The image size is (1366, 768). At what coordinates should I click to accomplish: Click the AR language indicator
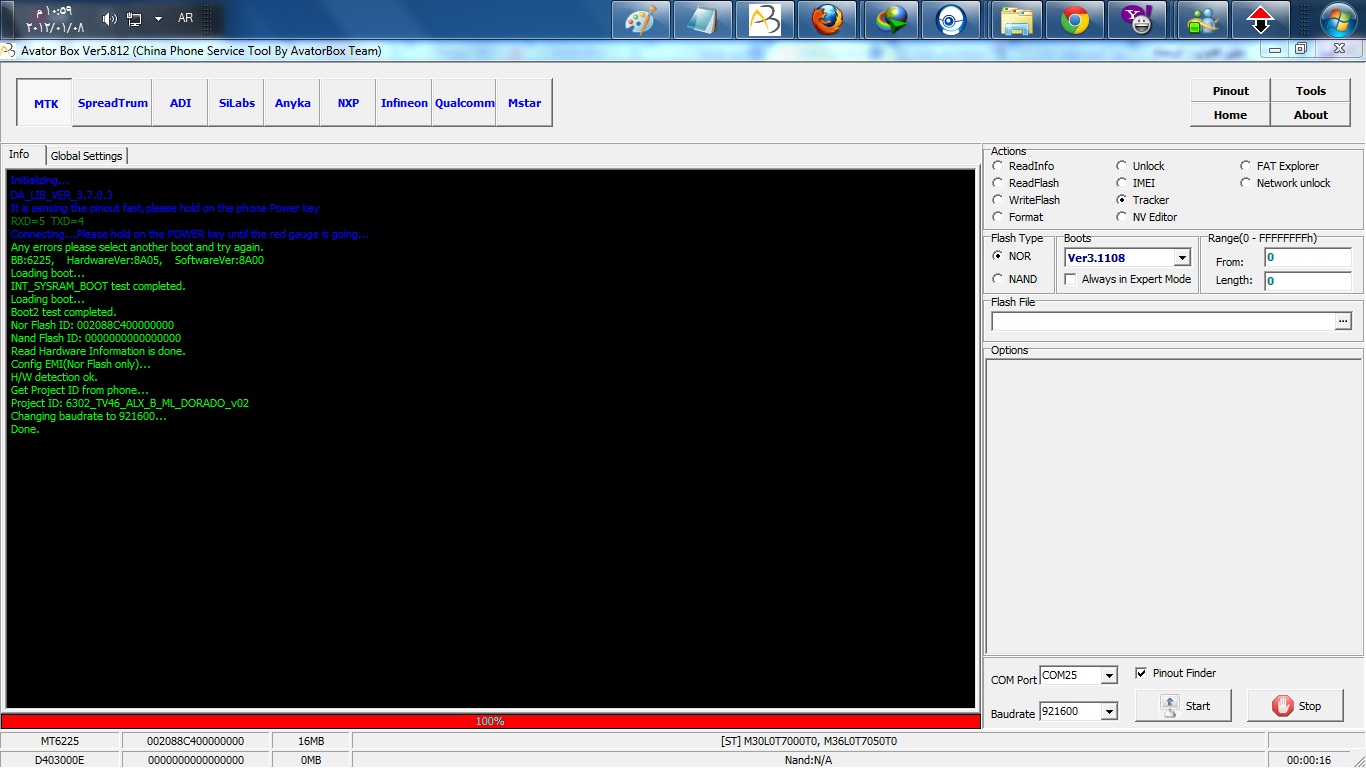point(185,18)
